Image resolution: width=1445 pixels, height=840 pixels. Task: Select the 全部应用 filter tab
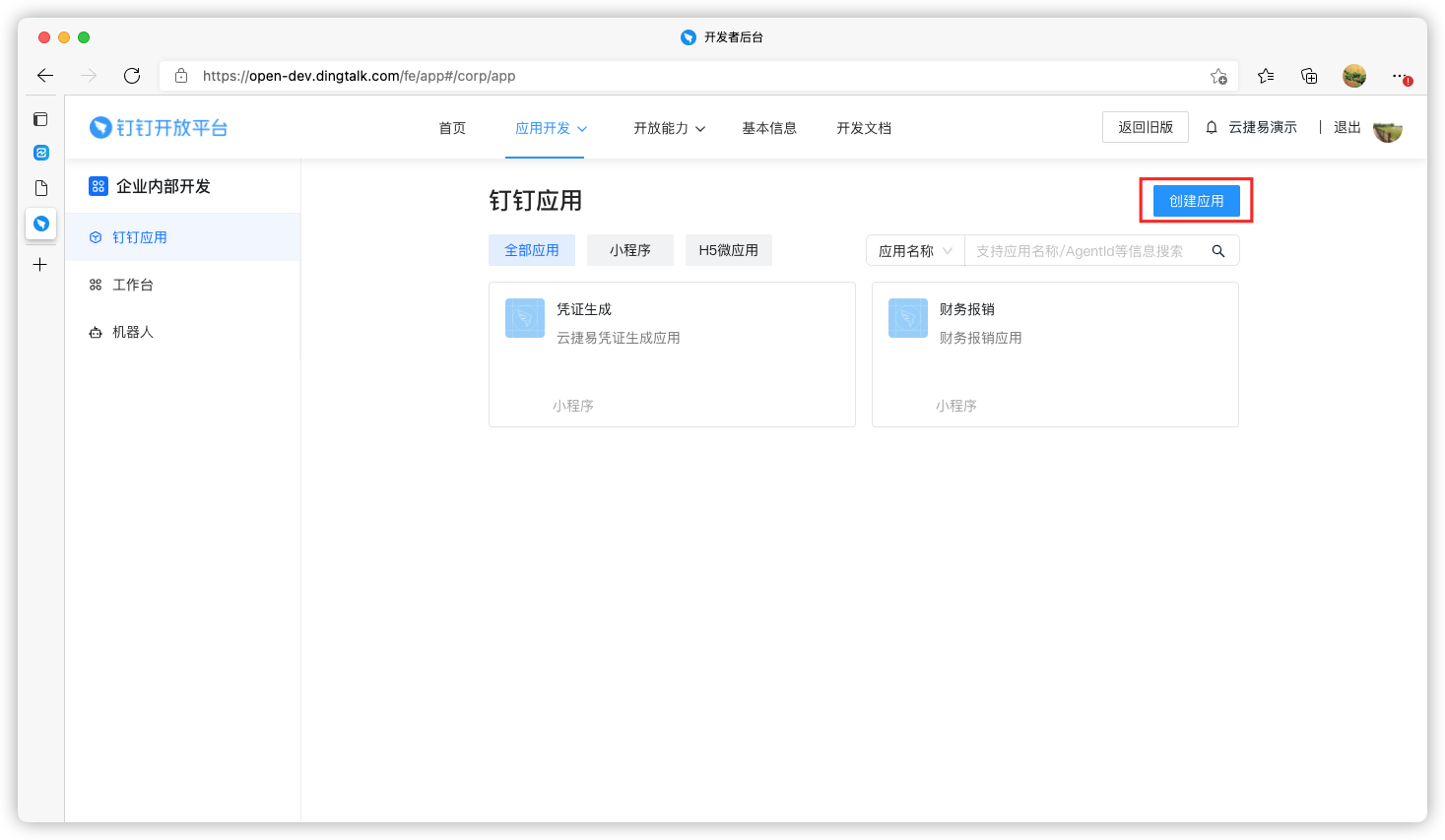[532, 250]
